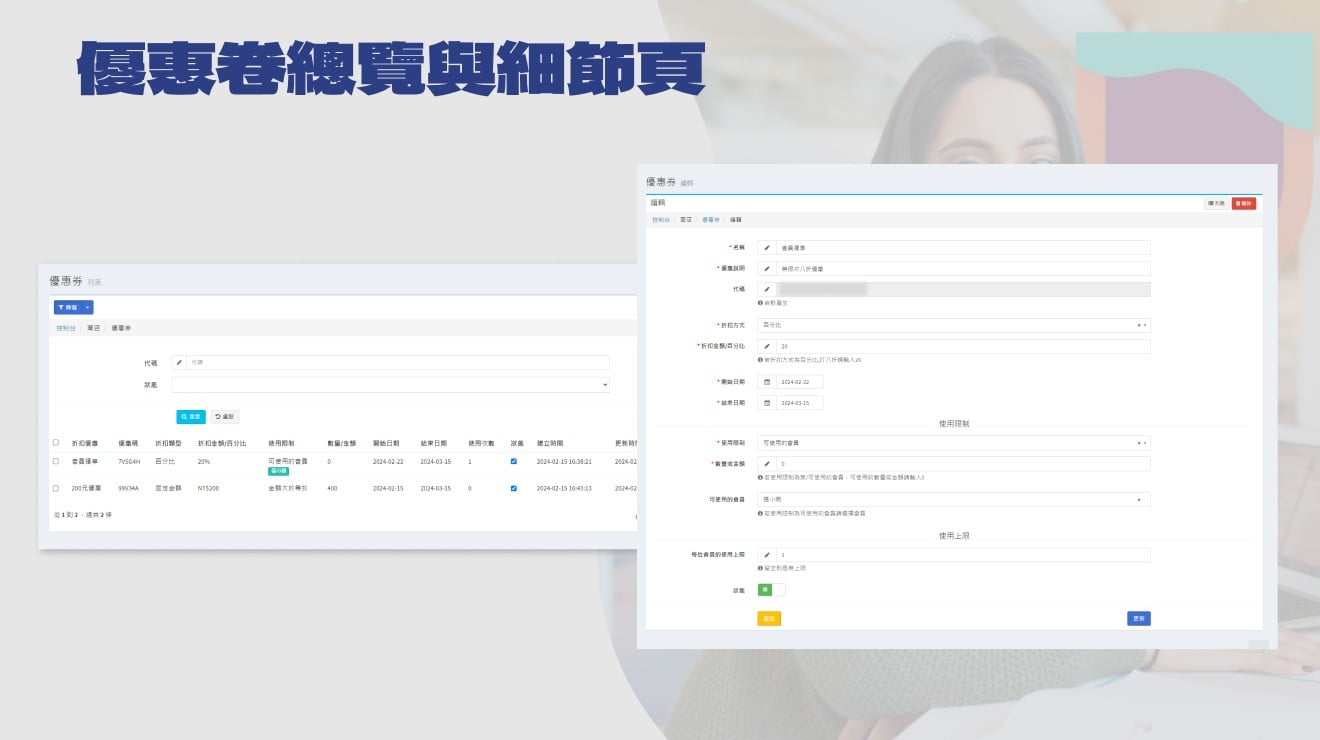Focus the start date field 2024-02-22
This screenshot has height=740, width=1320.
pyautogui.click(x=800, y=382)
